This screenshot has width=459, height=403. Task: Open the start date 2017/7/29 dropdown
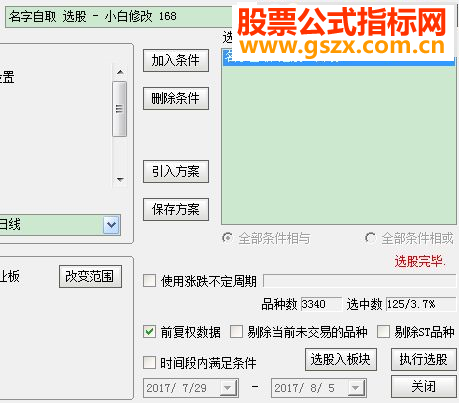228,388
